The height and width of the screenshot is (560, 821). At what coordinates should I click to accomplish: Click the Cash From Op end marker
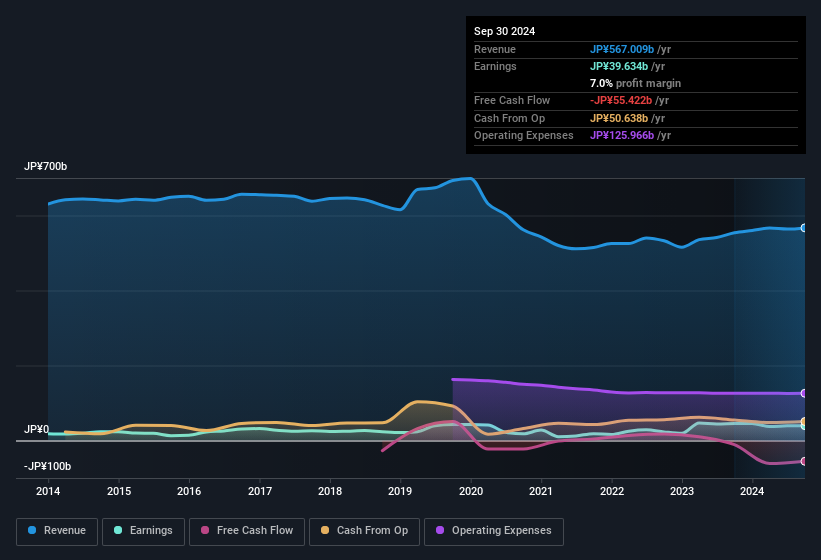[x=804, y=421]
